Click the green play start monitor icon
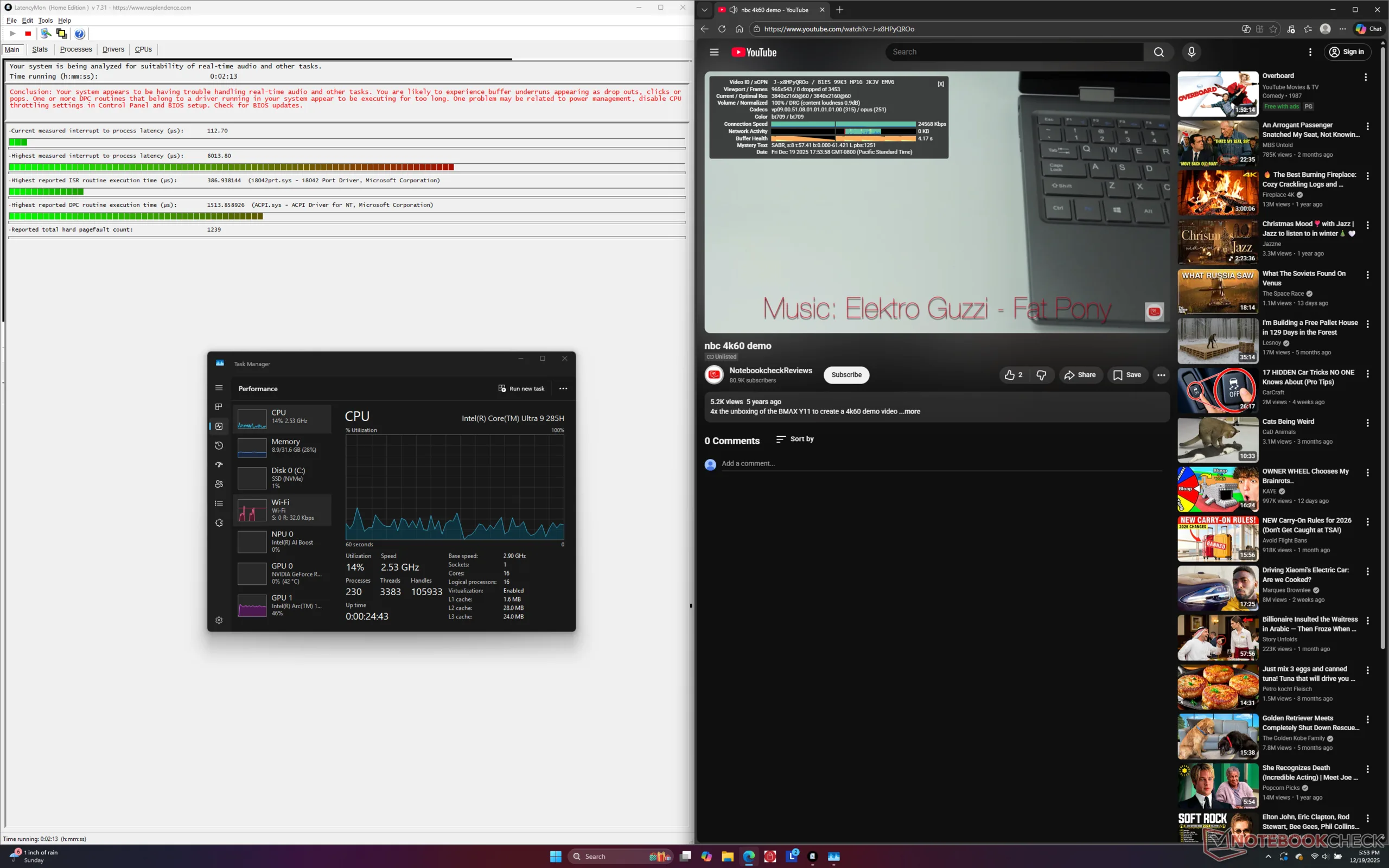 12,34
